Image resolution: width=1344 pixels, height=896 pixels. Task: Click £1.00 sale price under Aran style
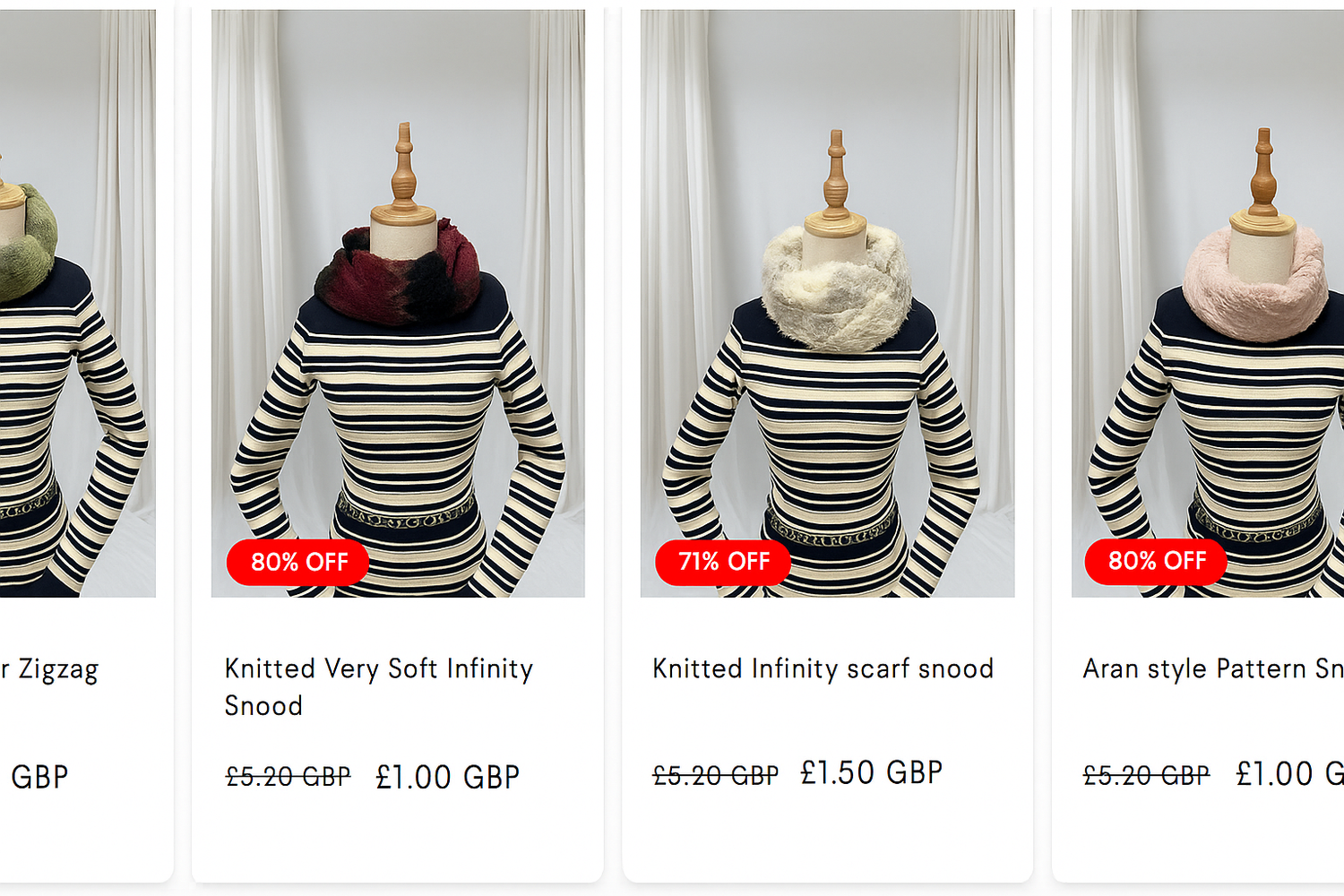tap(1289, 774)
